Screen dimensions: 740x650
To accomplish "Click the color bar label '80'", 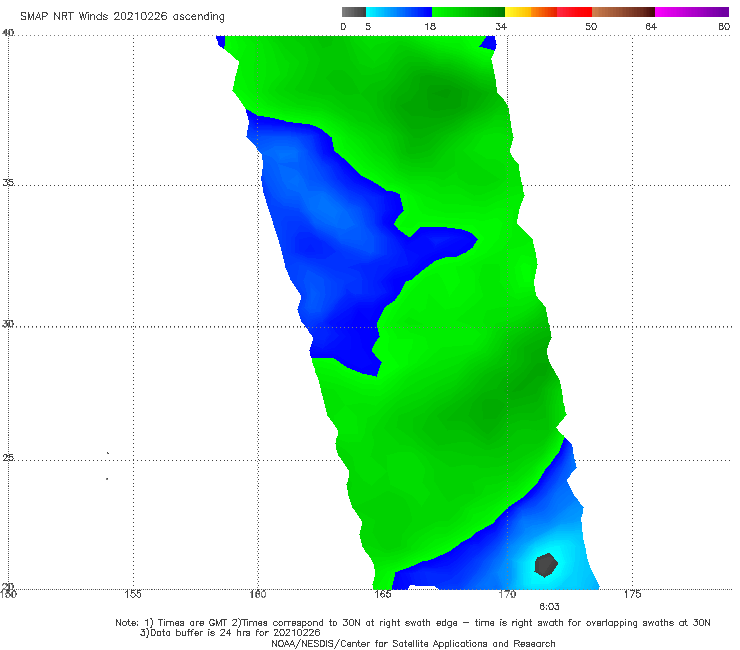I will point(724,26).
